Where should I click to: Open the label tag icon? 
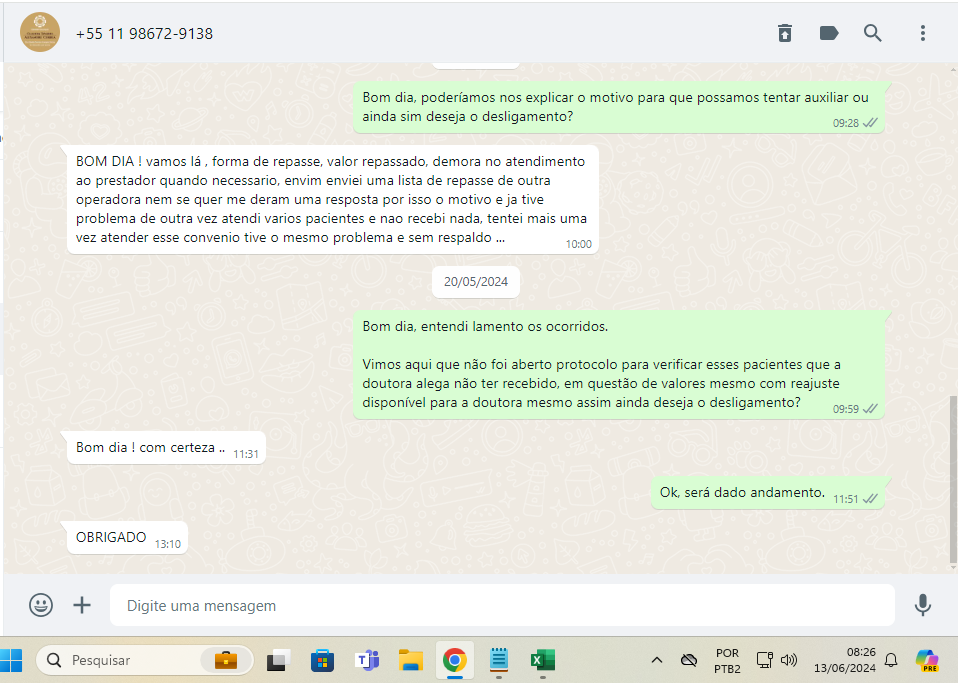(828, 33)
